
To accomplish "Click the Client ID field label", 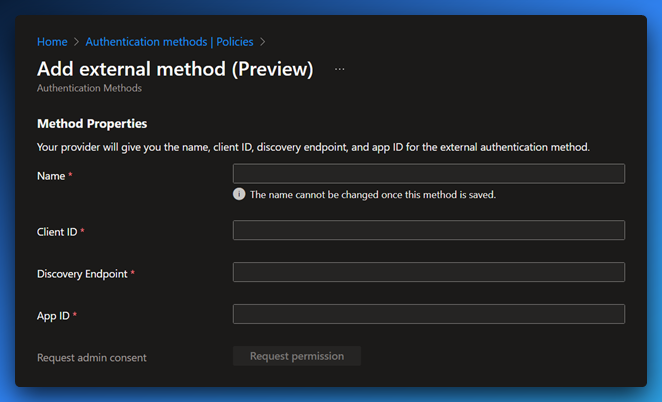I will pos(57,232).
